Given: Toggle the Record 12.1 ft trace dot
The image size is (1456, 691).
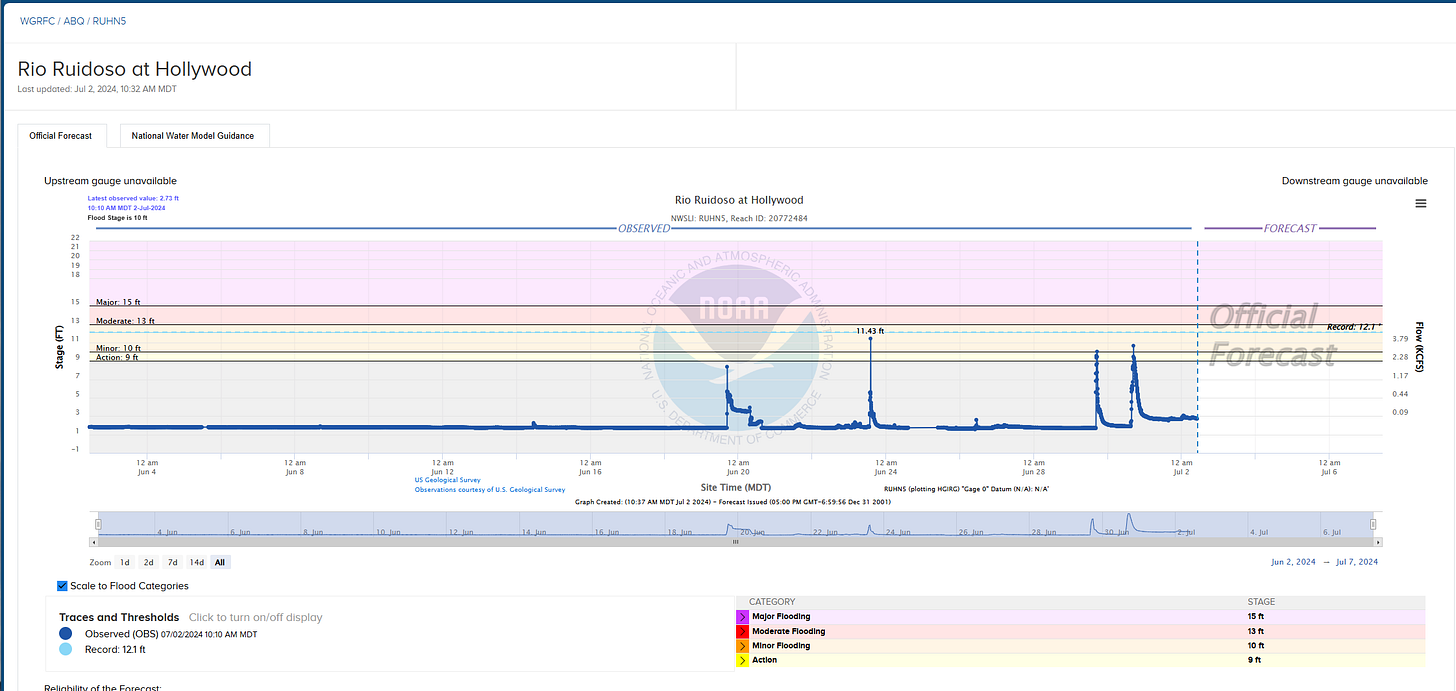Looking at the screenshot, I should tap(65, 649).
